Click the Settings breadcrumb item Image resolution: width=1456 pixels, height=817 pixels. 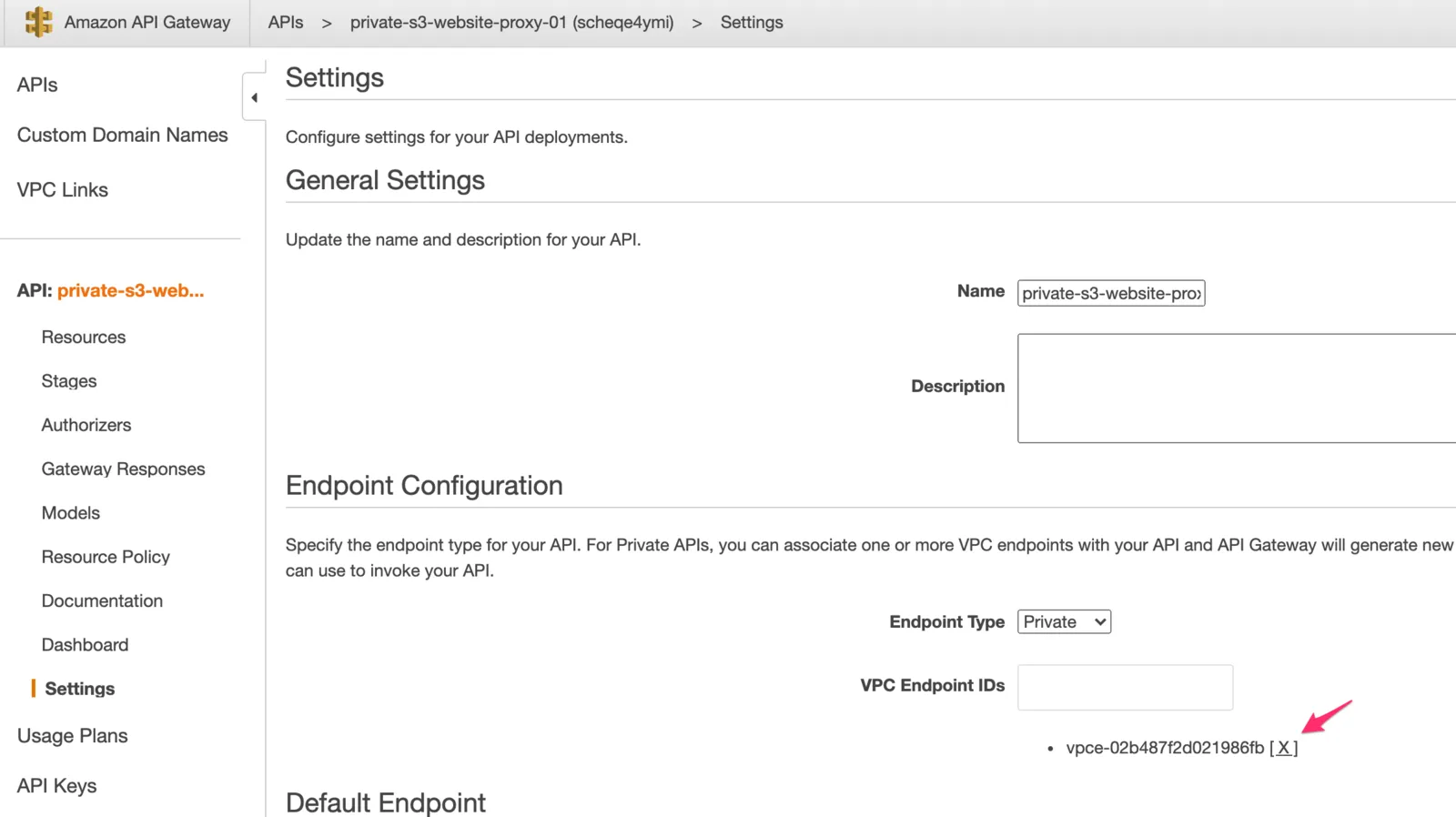pyautogui.click(x=752, y=23)
